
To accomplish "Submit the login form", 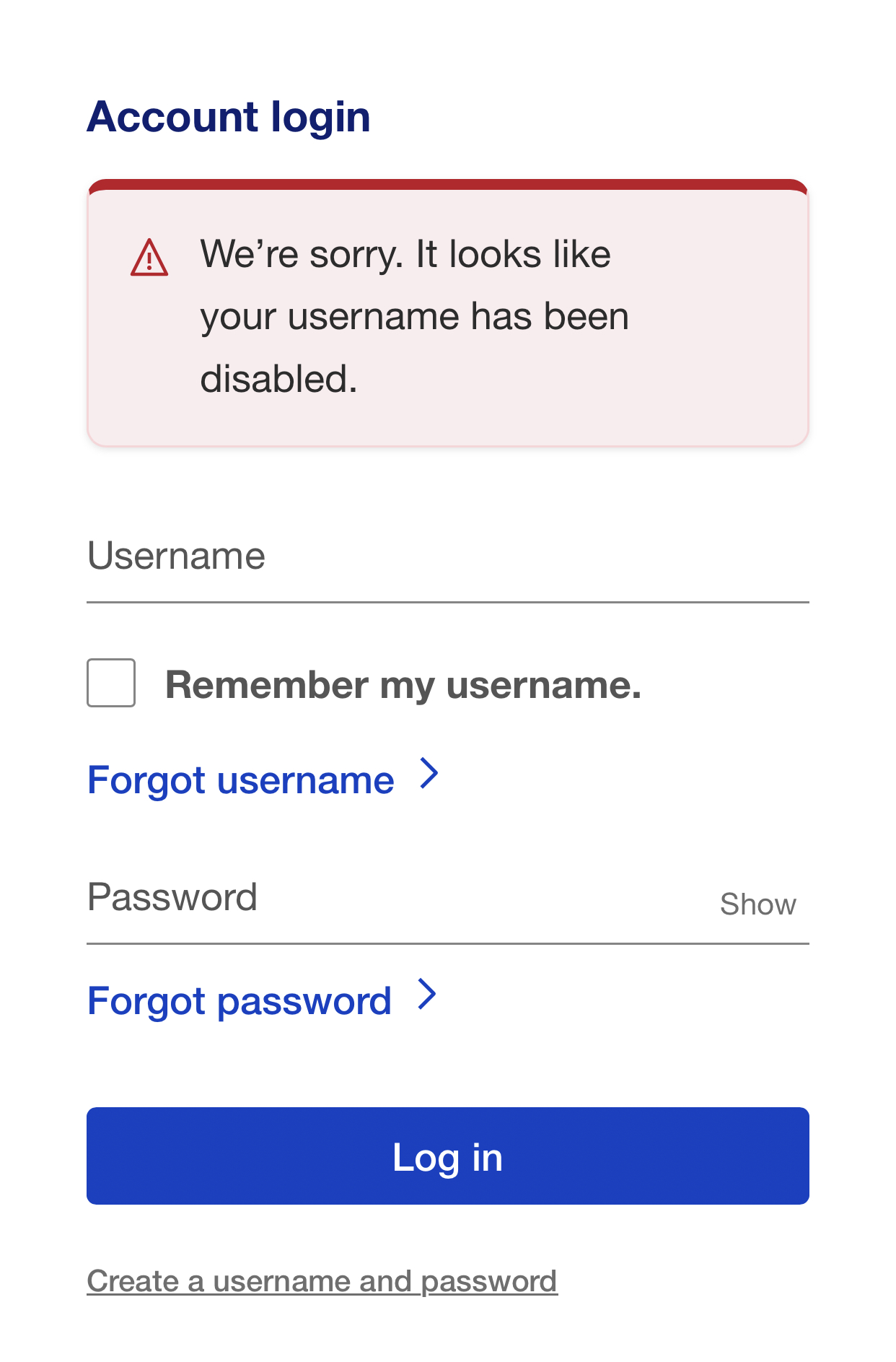I will pyautogui.click(x=448, y=1156).
